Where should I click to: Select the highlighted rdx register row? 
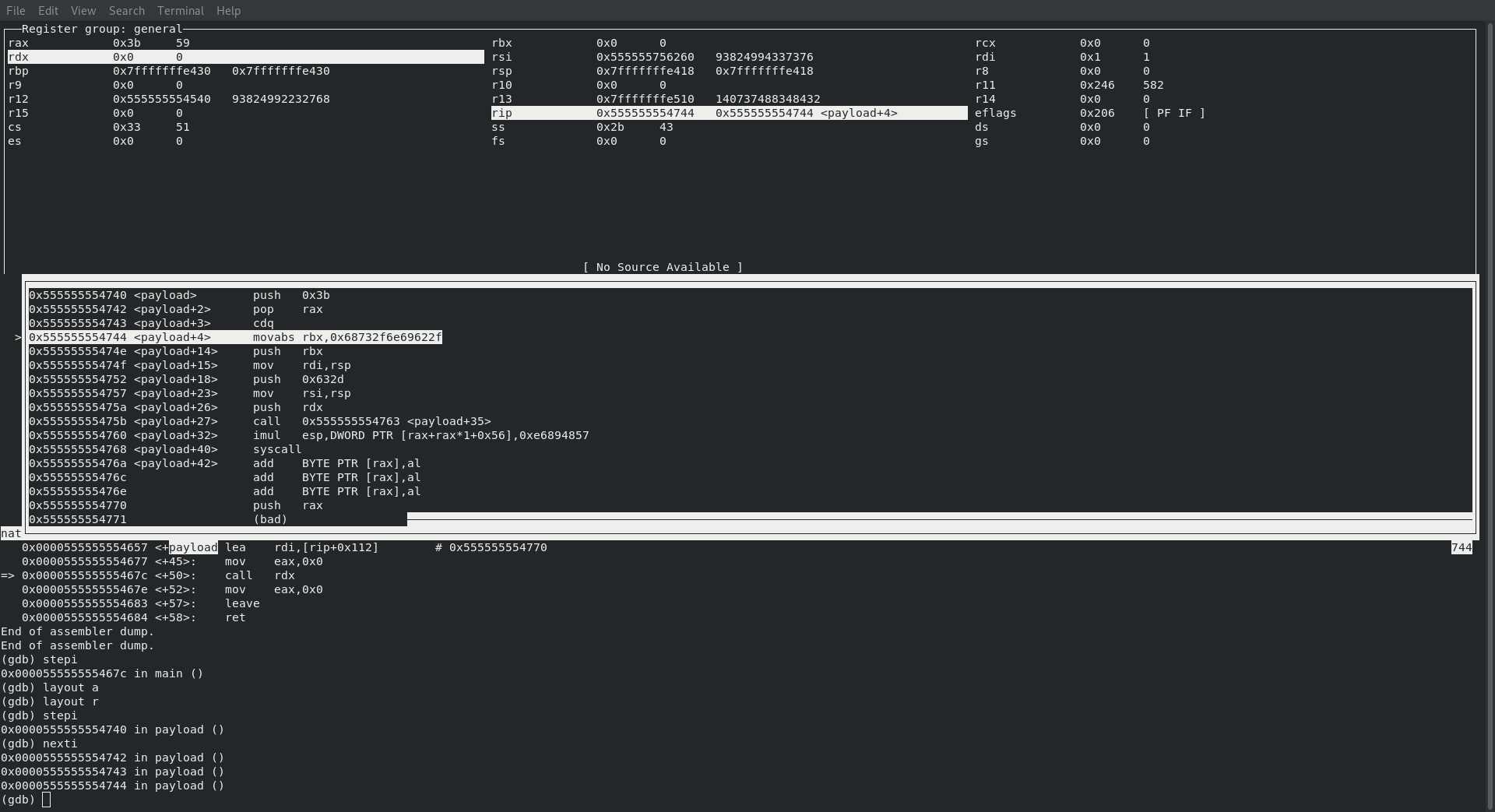coord(245,57)
